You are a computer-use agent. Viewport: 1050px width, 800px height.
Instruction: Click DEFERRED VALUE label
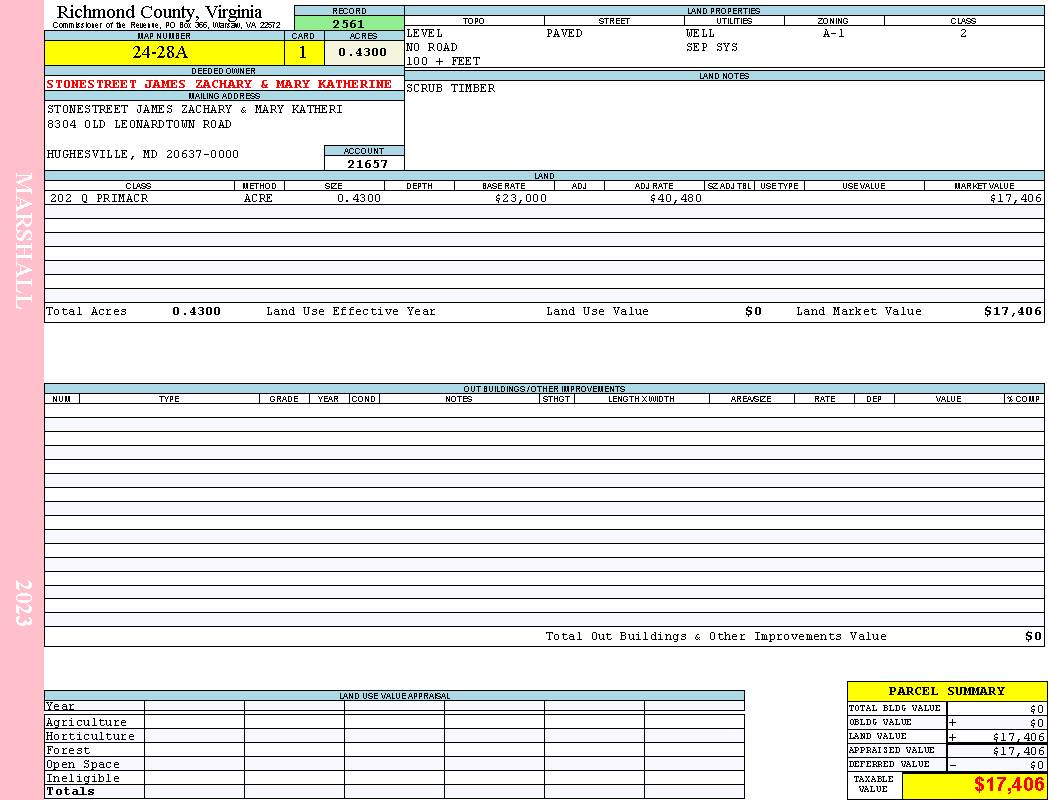pyautogui.click(x=889, y=765)
